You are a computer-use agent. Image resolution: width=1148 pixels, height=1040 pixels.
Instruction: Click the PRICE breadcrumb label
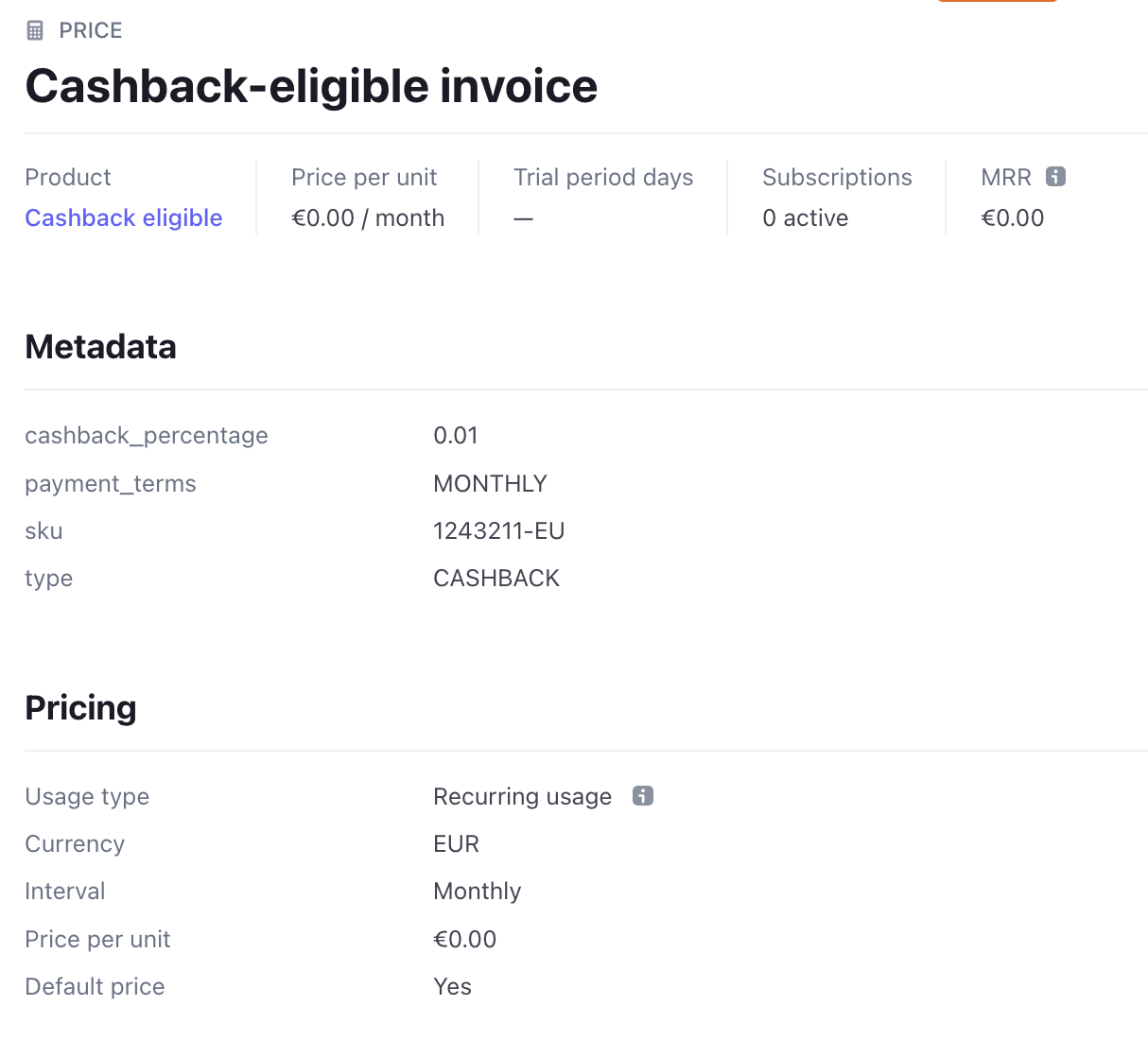tap(93, 29)
